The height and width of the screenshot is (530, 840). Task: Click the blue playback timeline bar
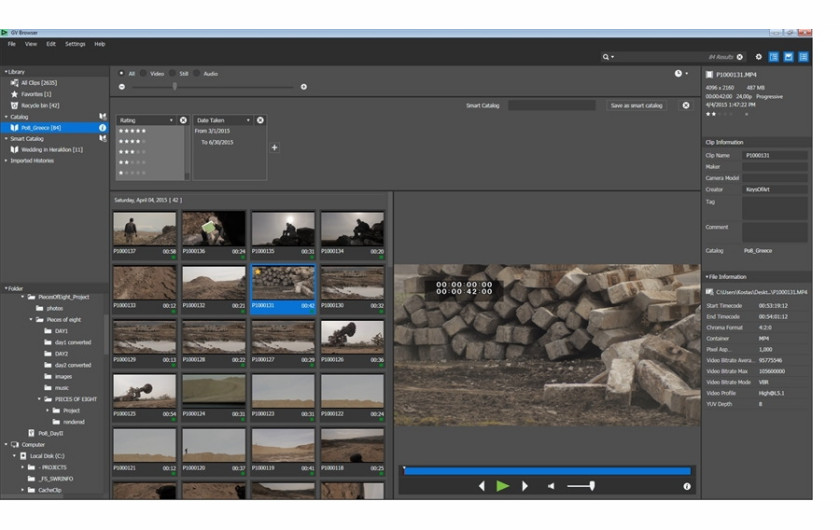547,471
